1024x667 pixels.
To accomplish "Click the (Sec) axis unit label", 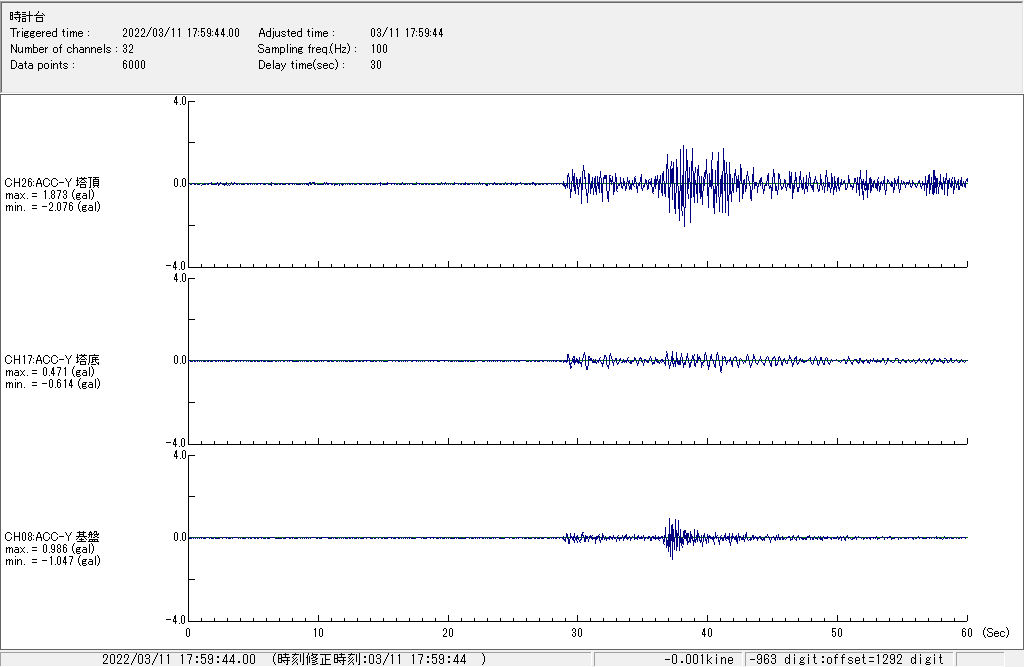I will (x=995, y=633).
